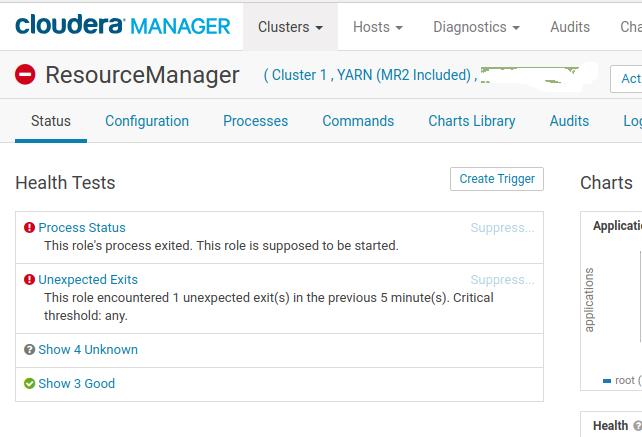The height and width of the screenshot is (437, 642).
Task: Open the Hosts dropdown menu
Action: 378,27
